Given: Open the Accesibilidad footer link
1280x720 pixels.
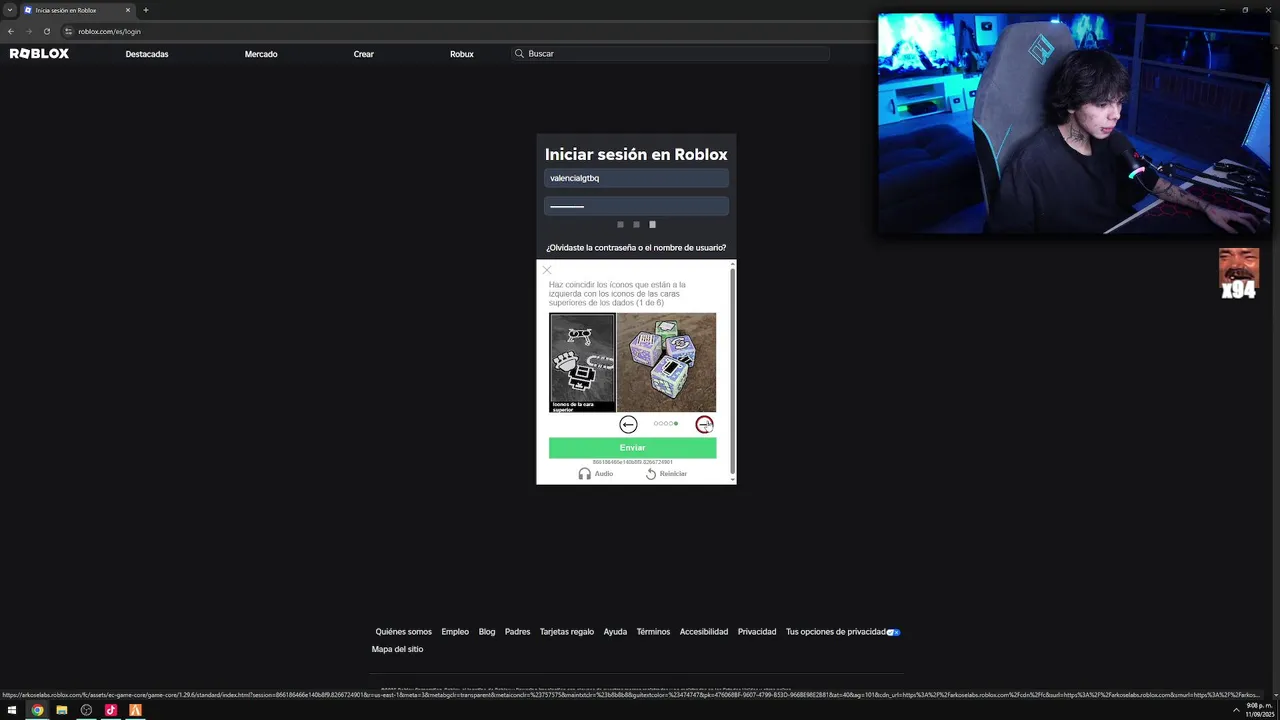Looking at the screenshot, I should (x=704, y=632).
